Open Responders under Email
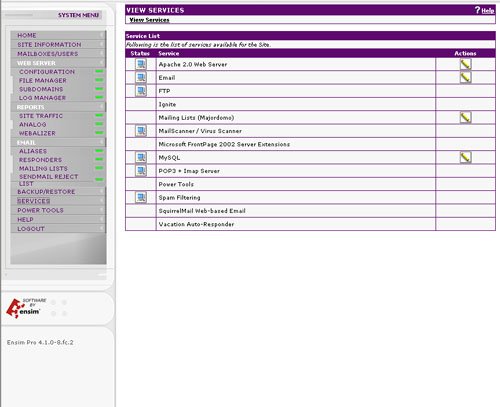 (x=40, y=160)
